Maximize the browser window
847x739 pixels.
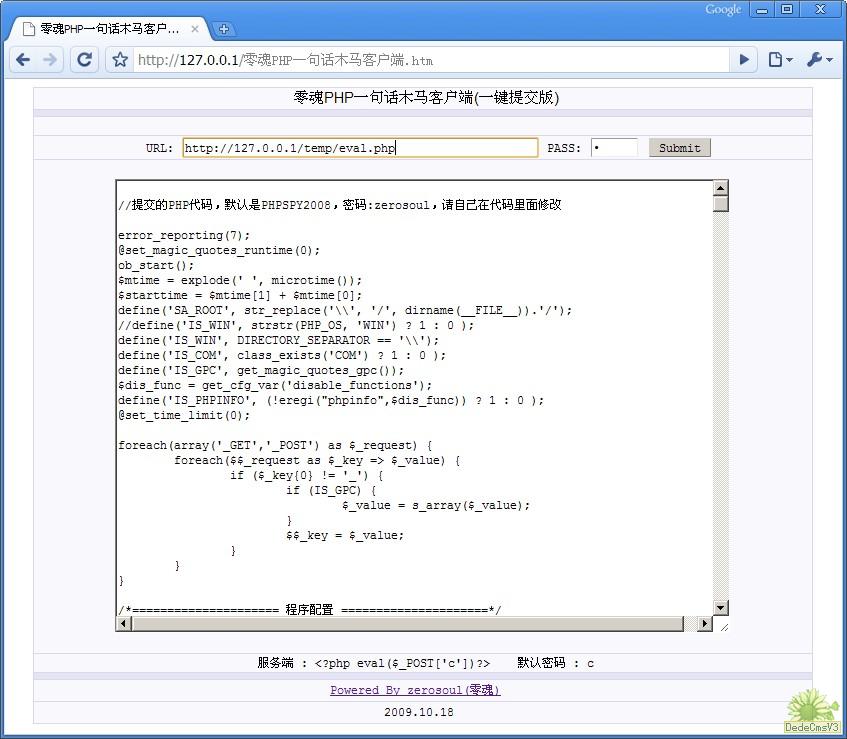point(787,10)
